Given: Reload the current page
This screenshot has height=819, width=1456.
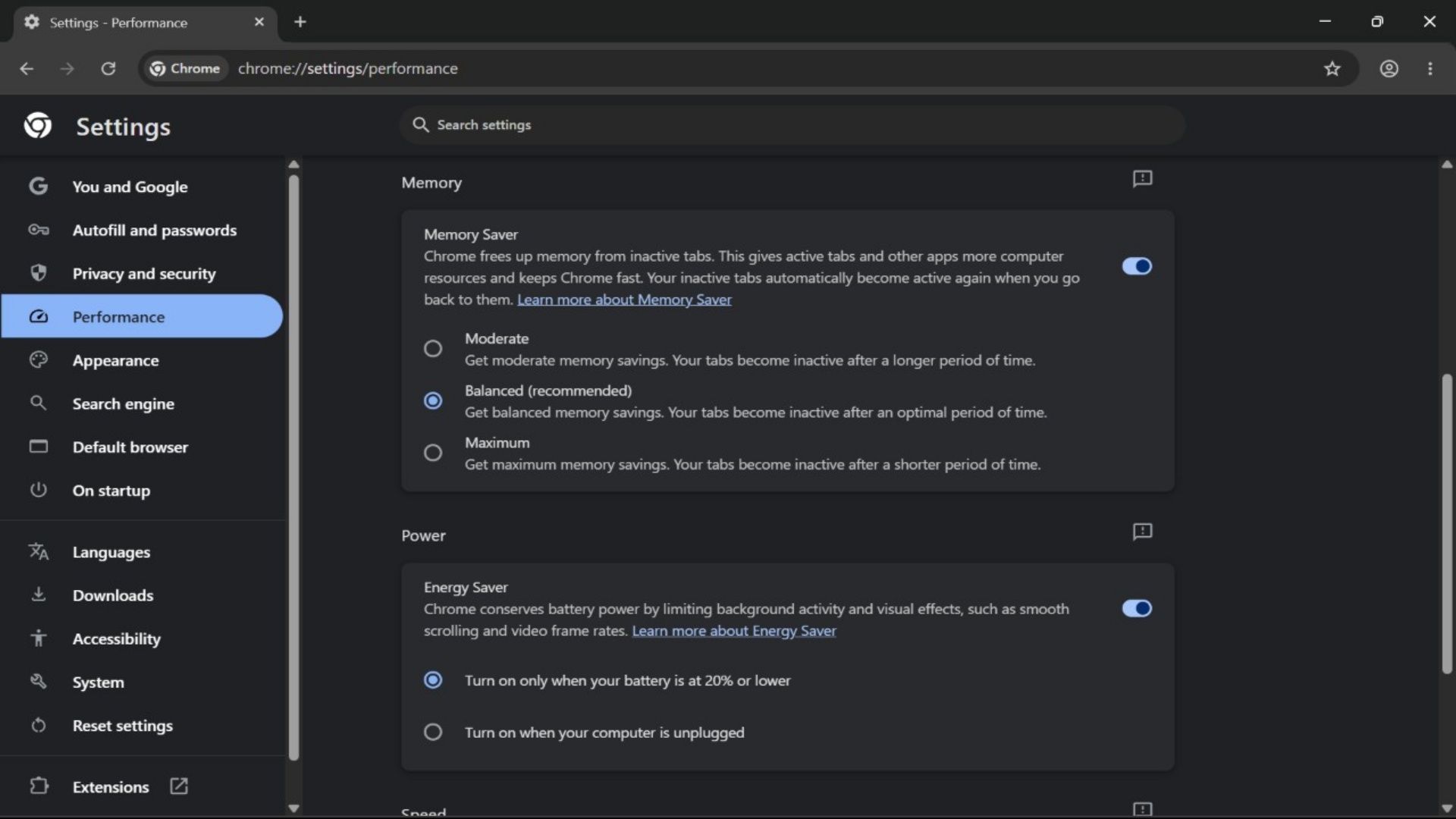Looking at the screenshot, I should (x=108, y=68).
